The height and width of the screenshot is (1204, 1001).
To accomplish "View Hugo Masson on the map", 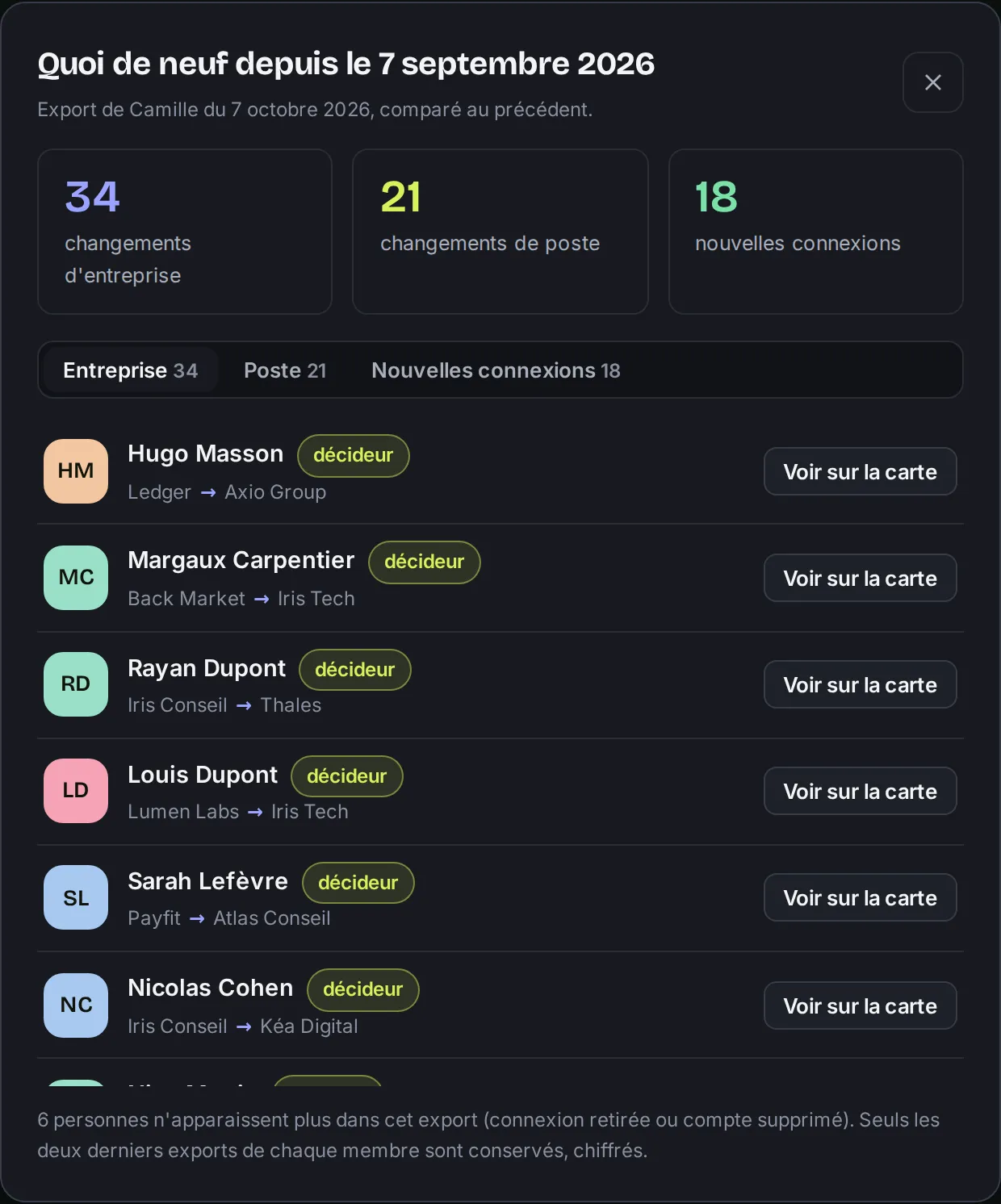I will click(x=860, y=471).
